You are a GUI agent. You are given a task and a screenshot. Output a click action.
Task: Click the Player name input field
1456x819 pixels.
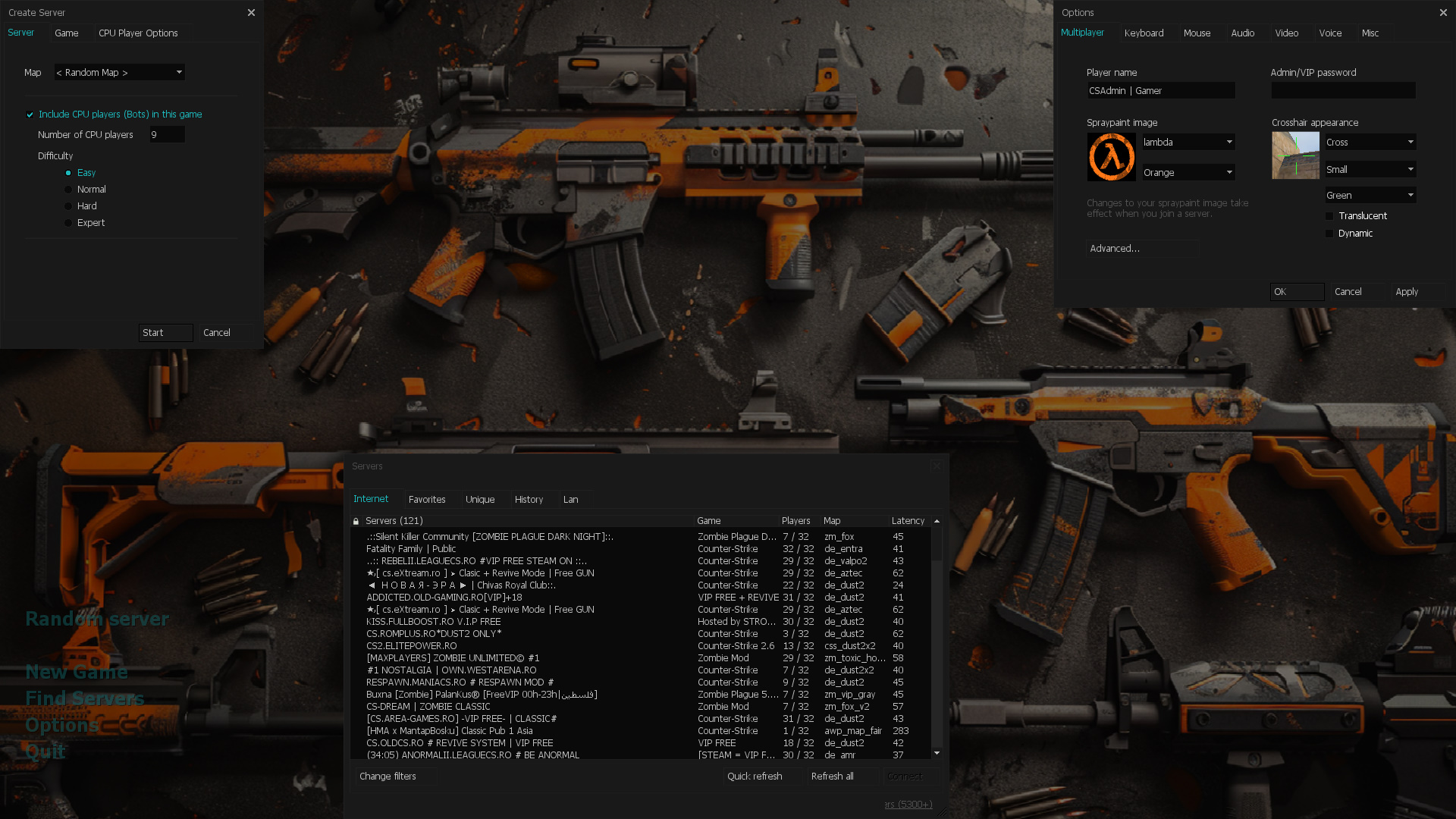(x=1160, y=91)
